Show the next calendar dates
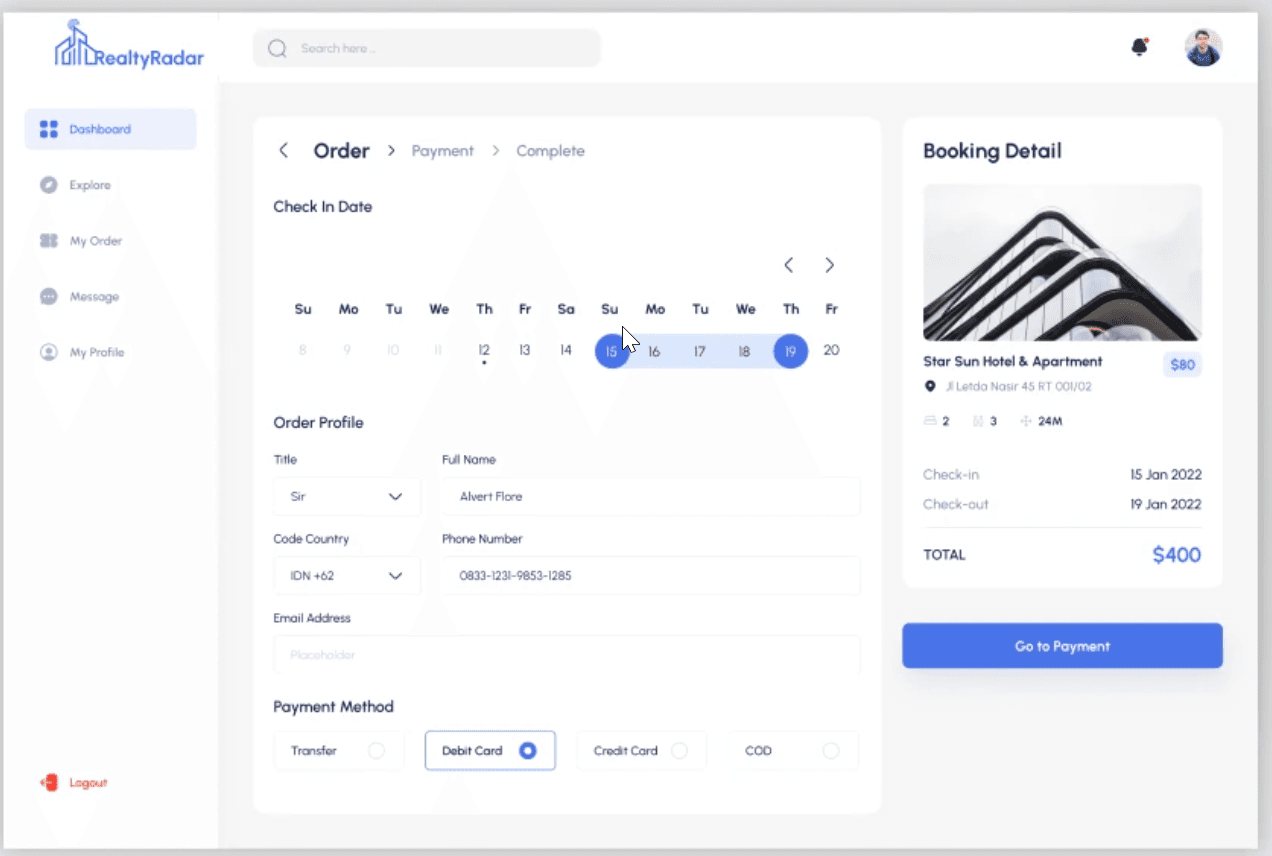The height and width of the screenshot is (856, 1272). tap(829, 265)
